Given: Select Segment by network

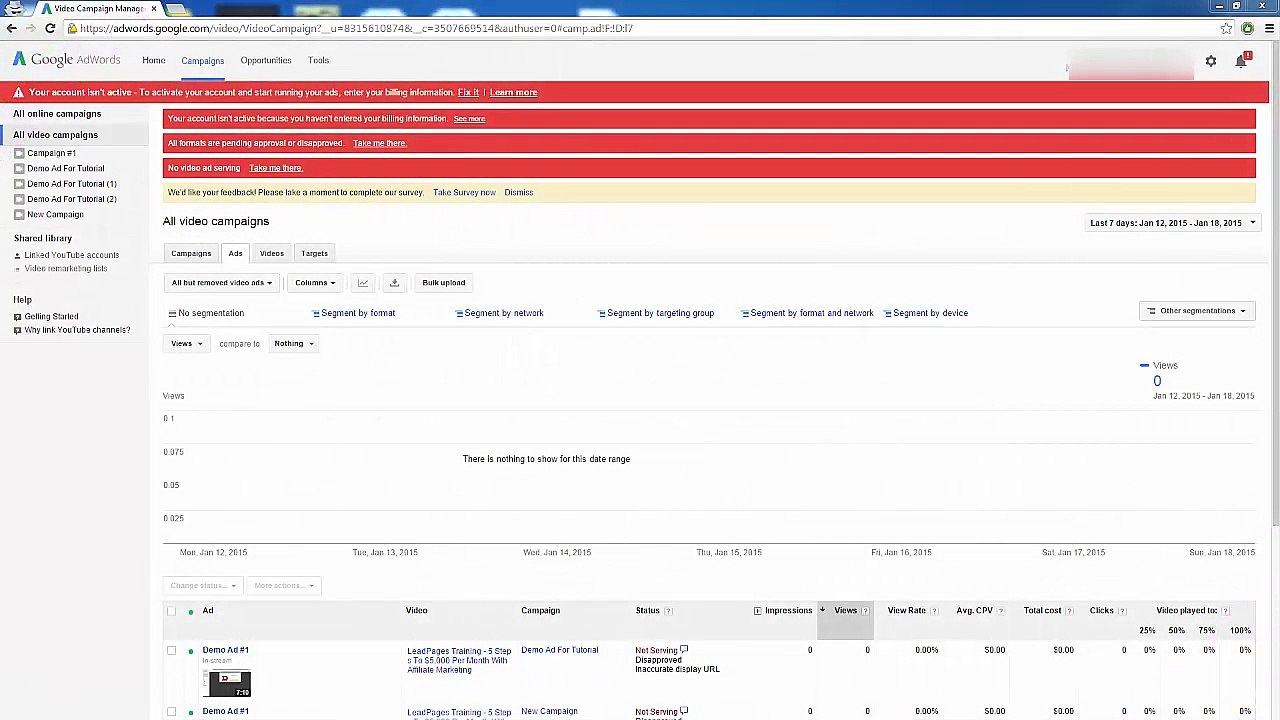Looking at the screenshot, I should [x=499, y=313].
